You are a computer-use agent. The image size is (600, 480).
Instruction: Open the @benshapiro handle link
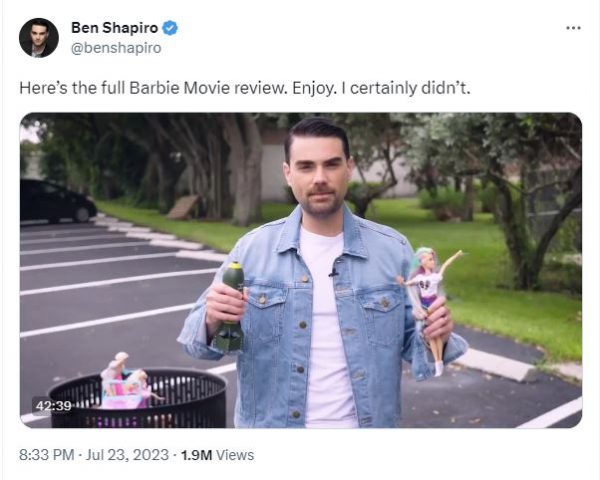[x=116, y=48]
